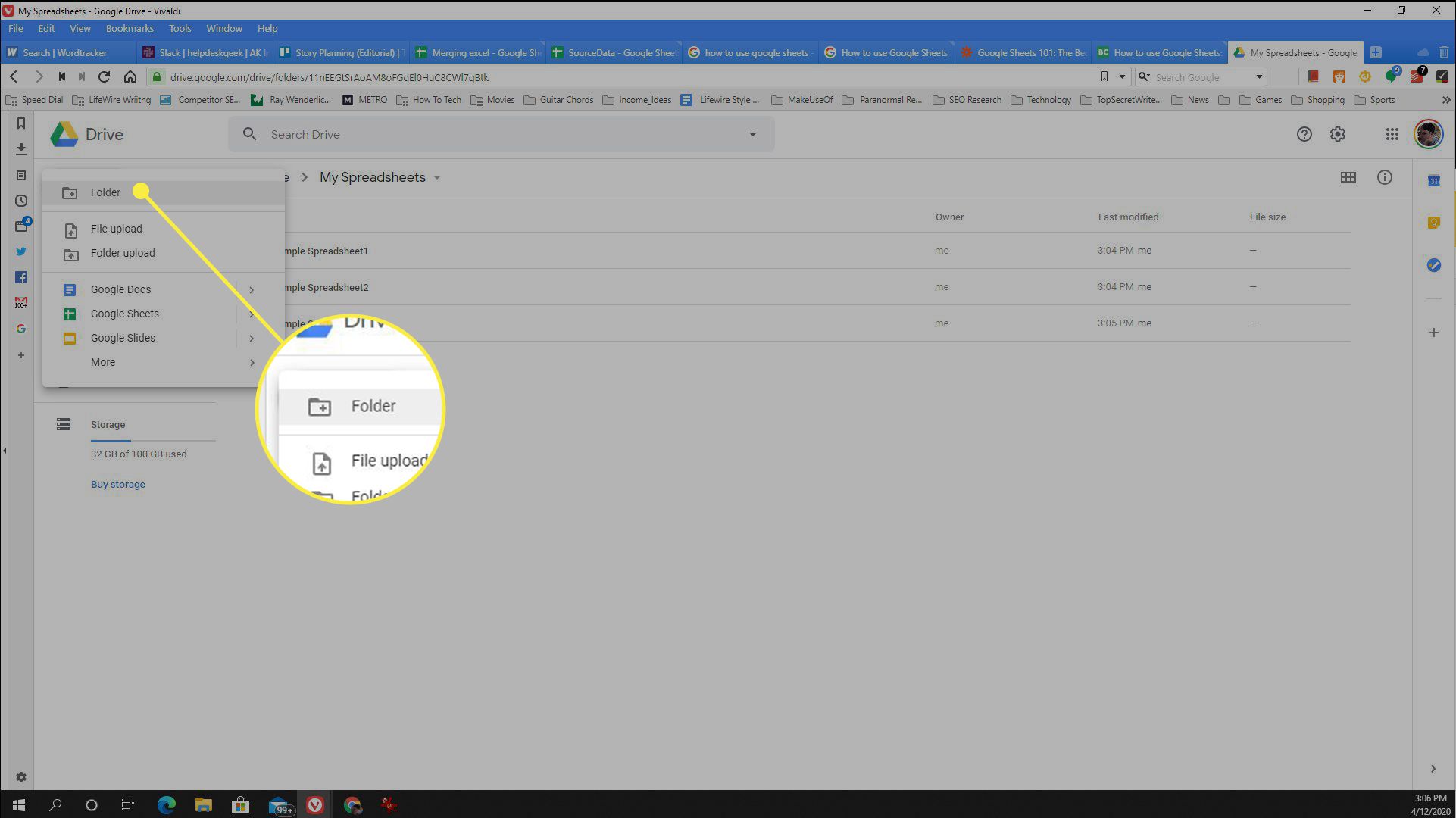The image size is (1456, 818).
Task: Toggle the Help icon in Drive
Action: [x=1303, y=134]
